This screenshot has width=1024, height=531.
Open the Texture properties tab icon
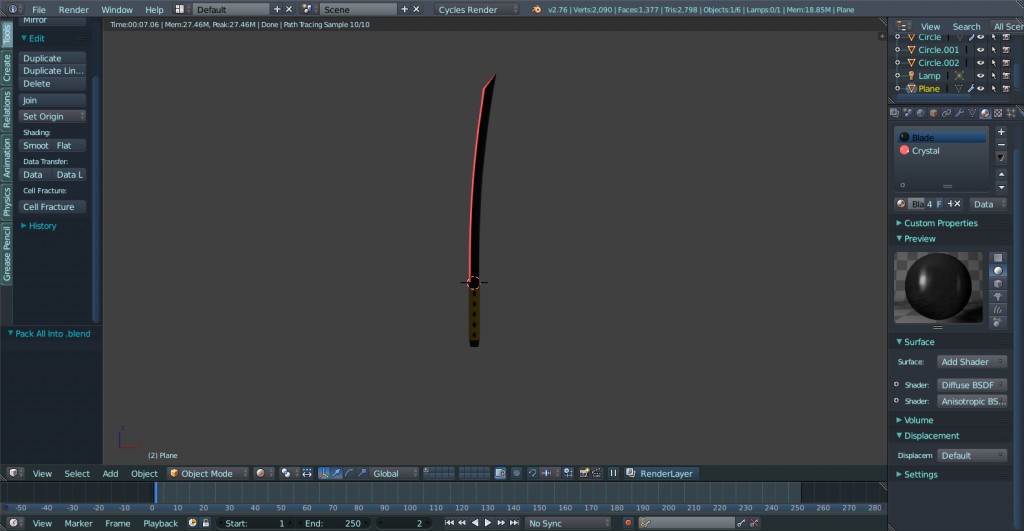[x=998, y=113]
